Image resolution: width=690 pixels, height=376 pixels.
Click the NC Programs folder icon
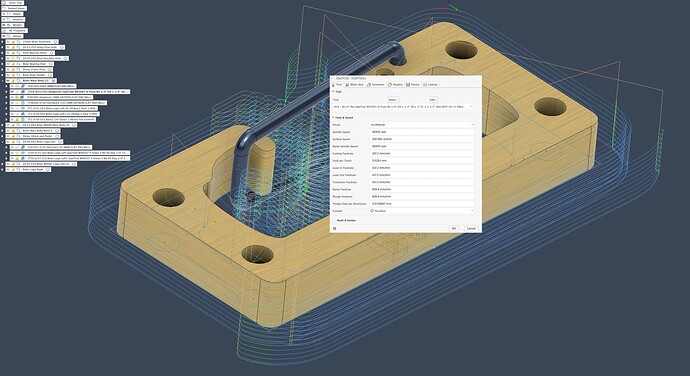(4, 30)
